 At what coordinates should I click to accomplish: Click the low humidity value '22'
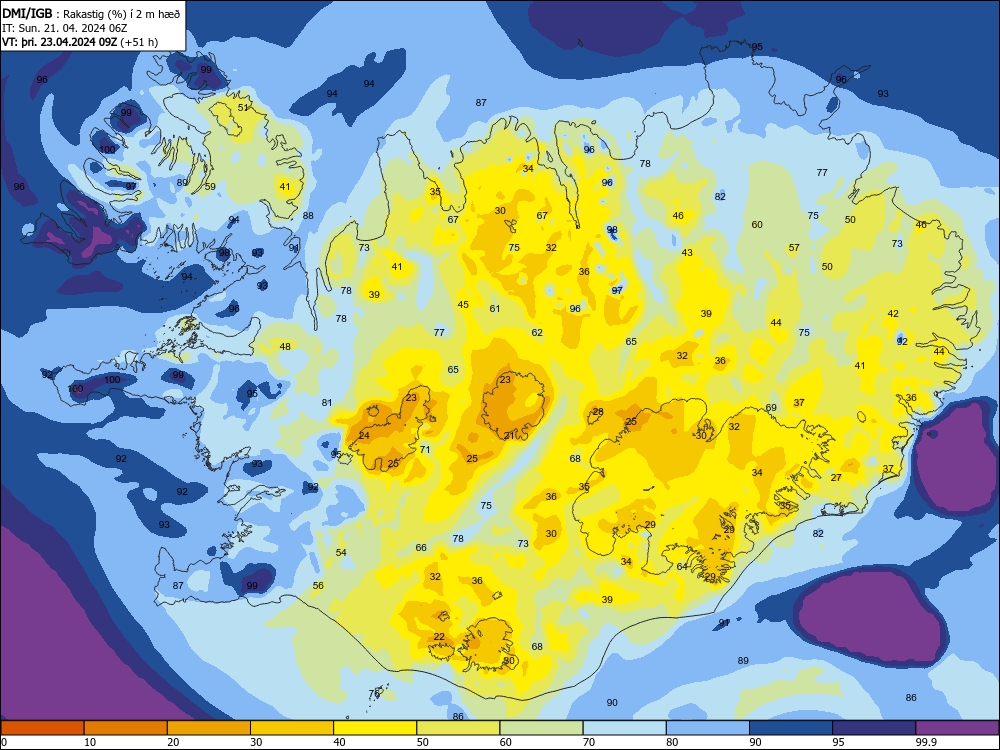click(439, 636)
